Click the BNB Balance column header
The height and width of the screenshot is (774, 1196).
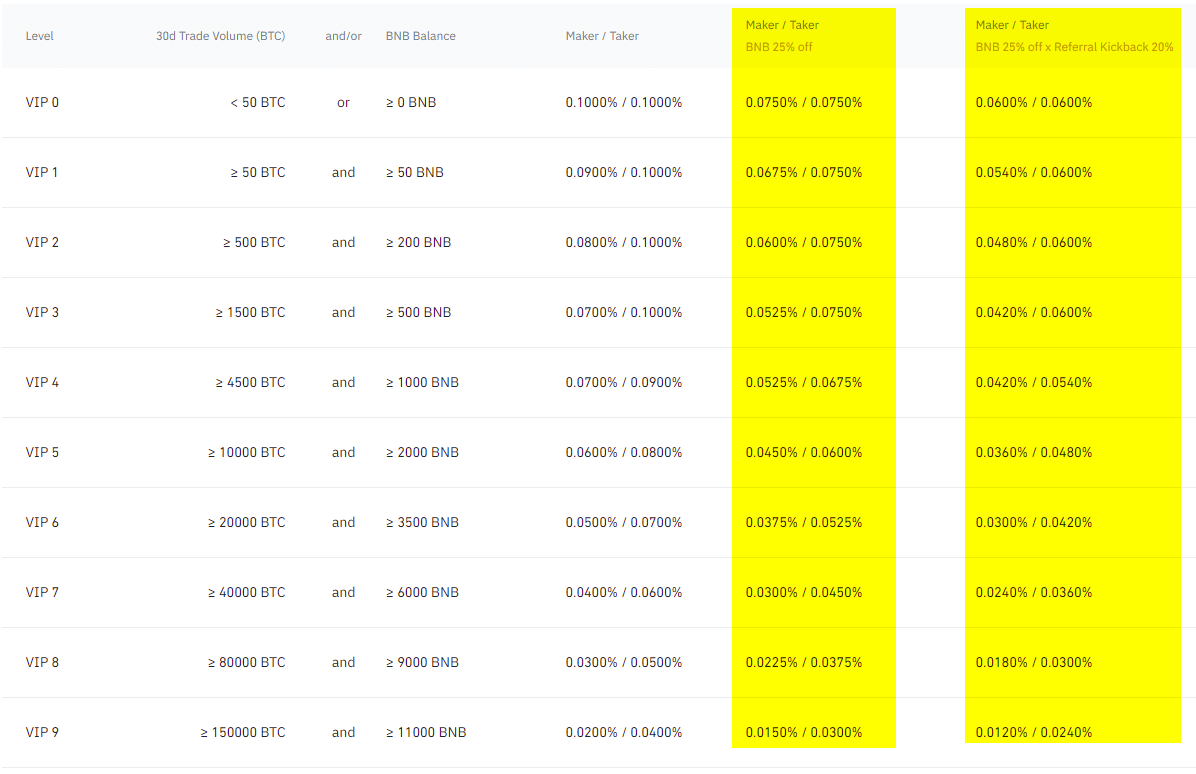(x=420, y=36)
